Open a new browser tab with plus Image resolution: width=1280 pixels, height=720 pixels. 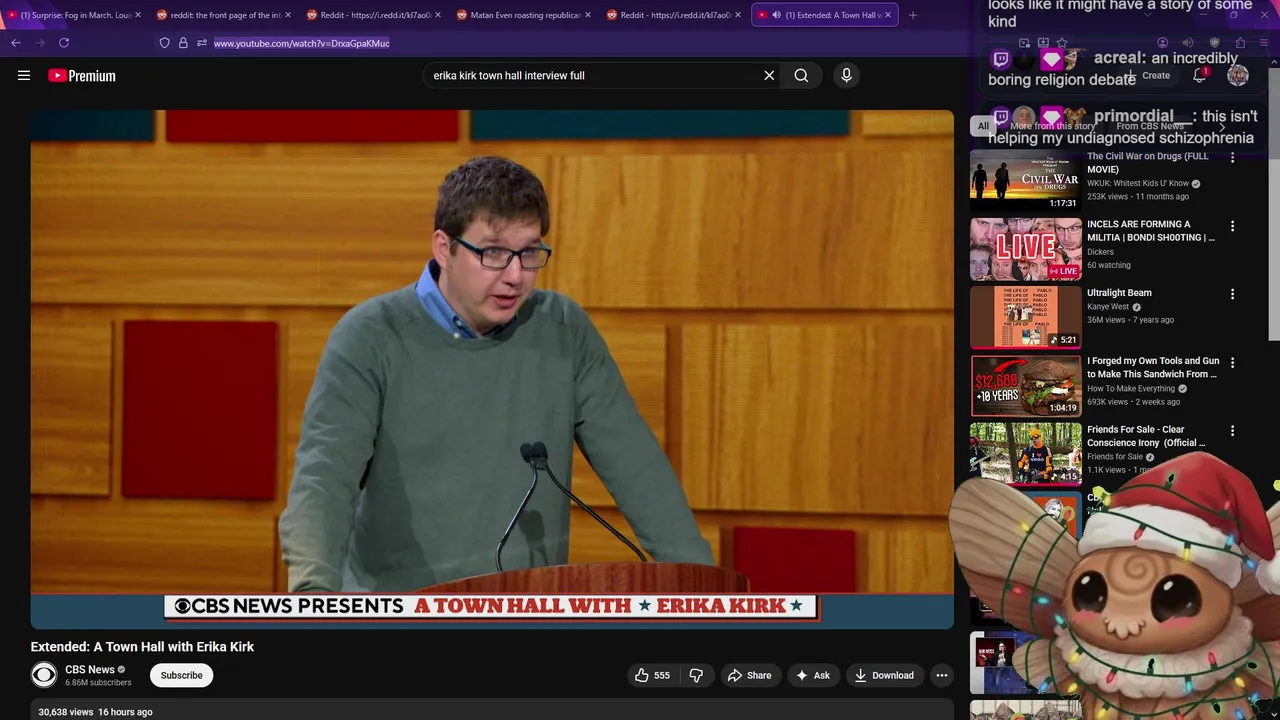(x=912, y=15)
